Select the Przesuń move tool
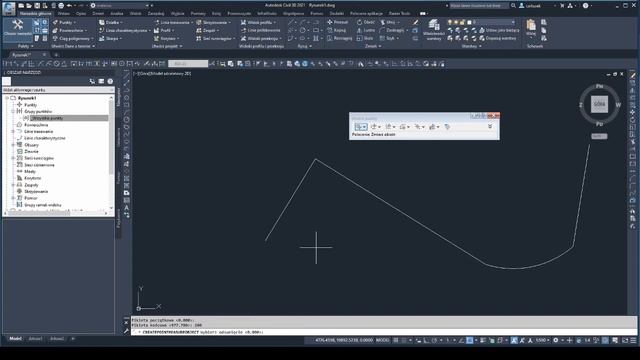 (x=338, y=22)
